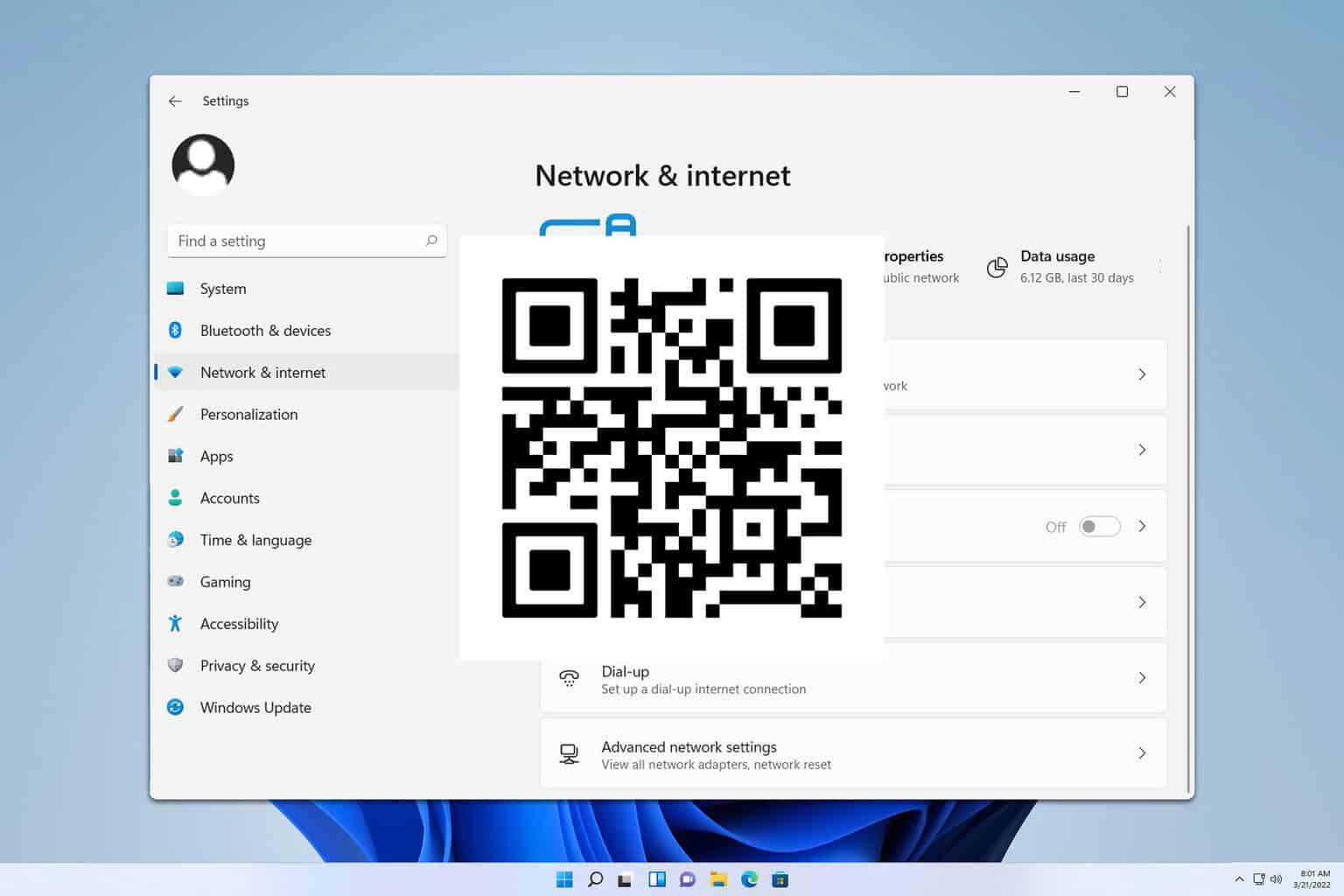
Task: Select the Bluetooth & devices icon
Action: pyautogui.click(x=175, y=330)
